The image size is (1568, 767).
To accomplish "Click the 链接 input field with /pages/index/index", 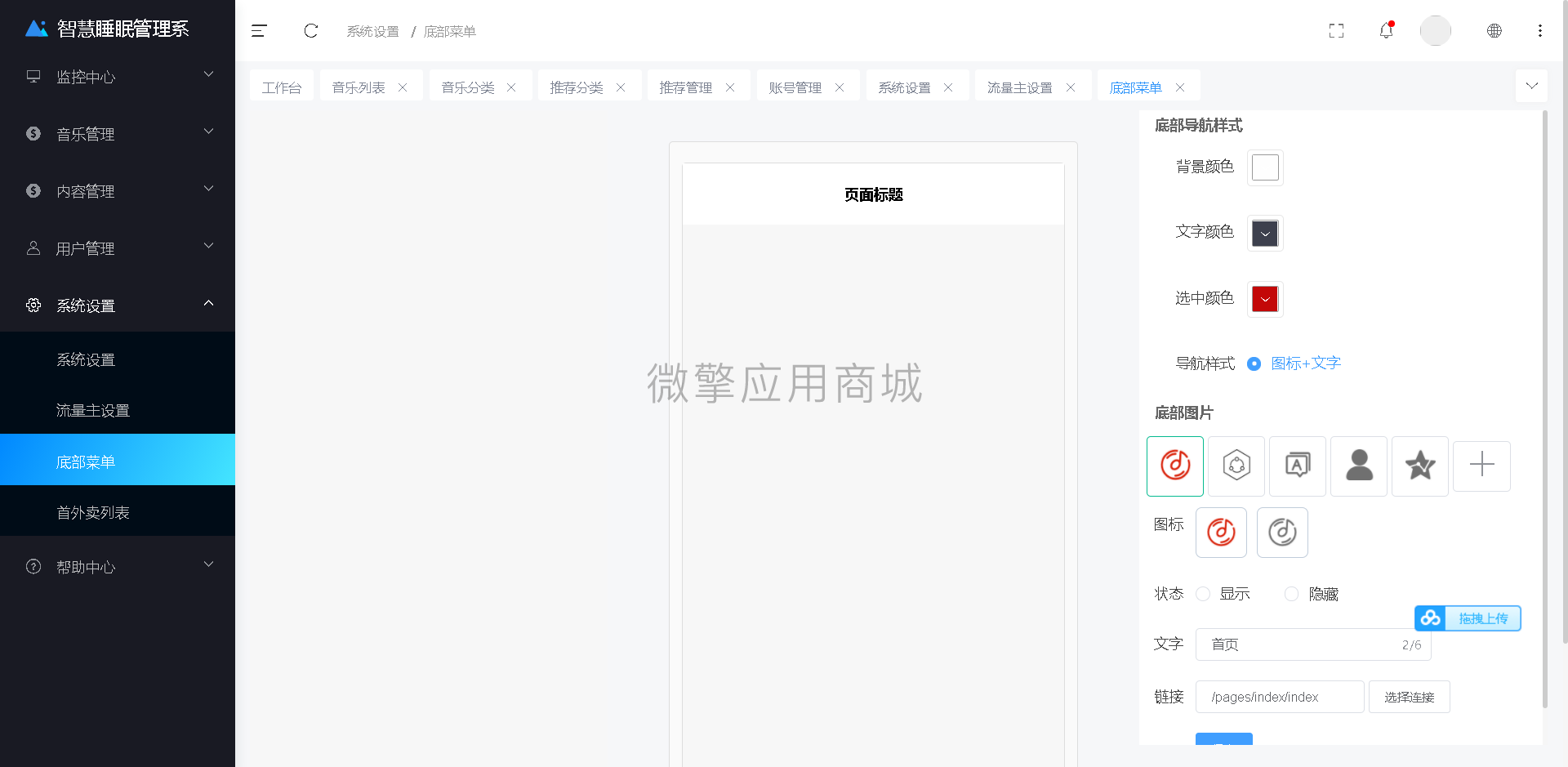I will click(1280, 697).
